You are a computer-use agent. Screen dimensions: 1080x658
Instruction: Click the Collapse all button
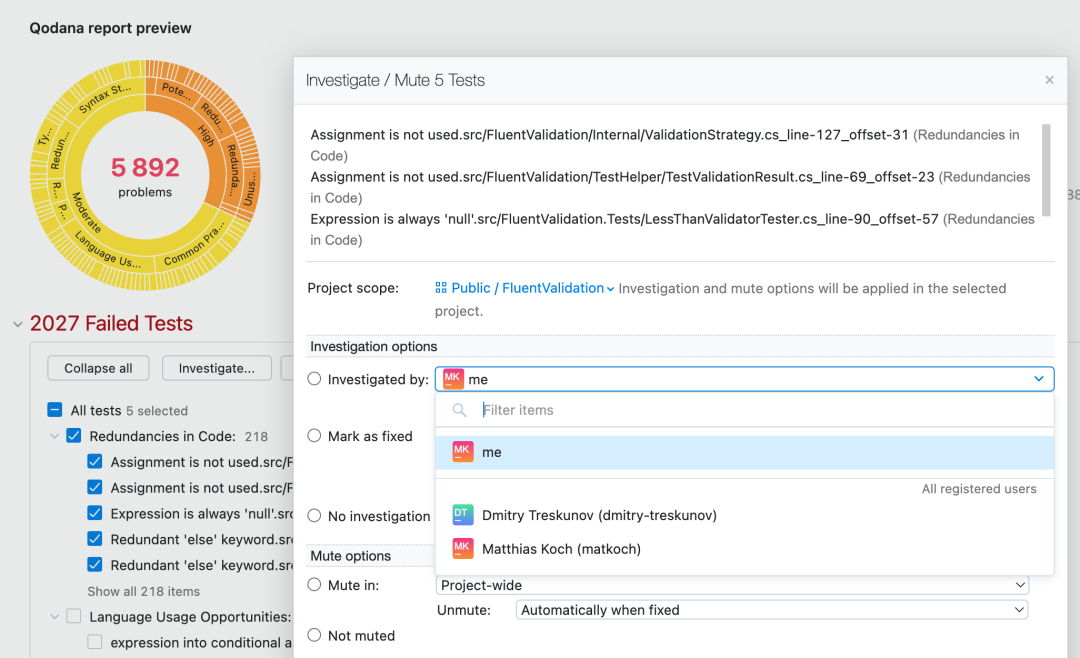point(98,368)
